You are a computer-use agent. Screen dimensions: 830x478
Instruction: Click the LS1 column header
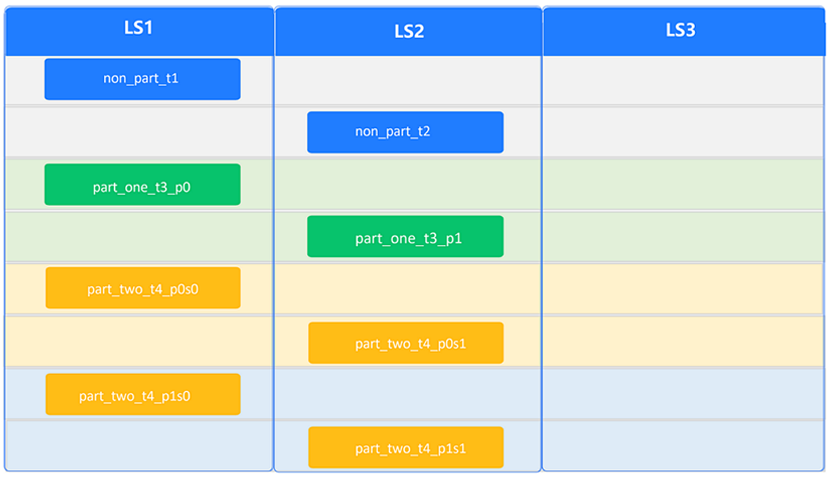[139, 29]
